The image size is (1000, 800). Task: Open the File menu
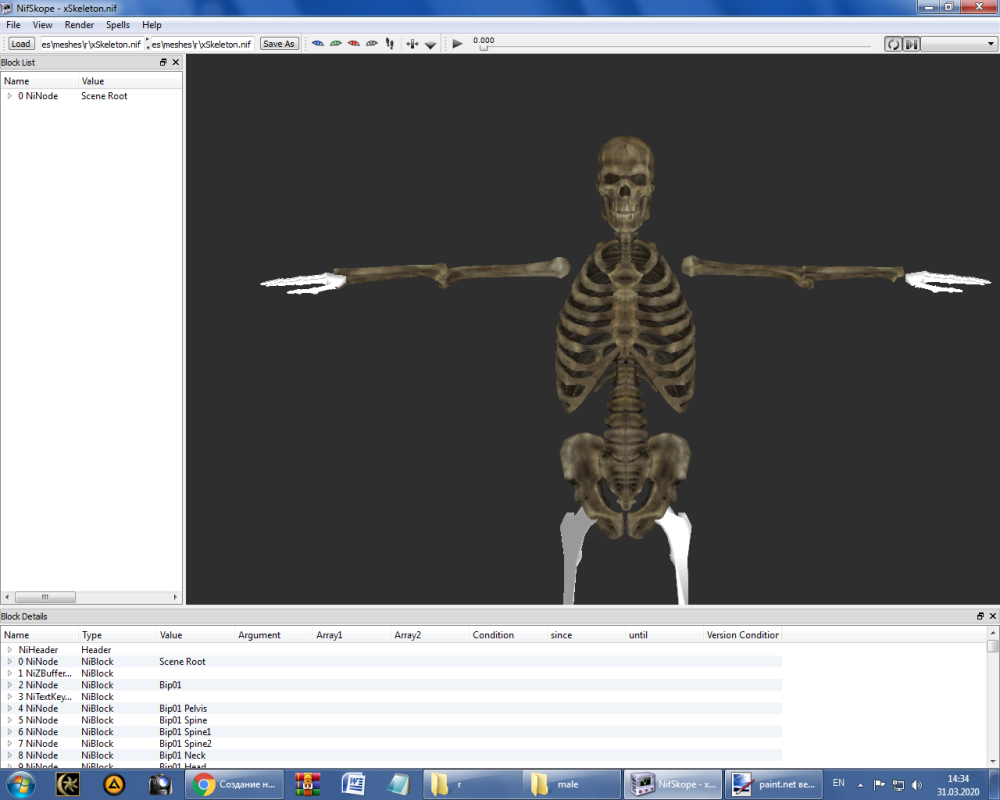pos(13,25)
